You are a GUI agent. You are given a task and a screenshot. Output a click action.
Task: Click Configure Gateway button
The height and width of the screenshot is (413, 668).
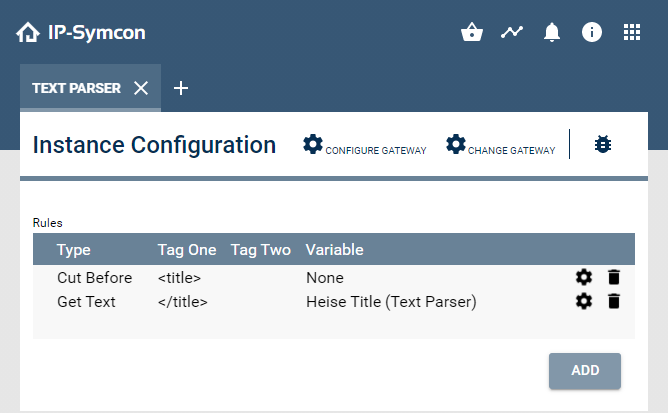365,146
